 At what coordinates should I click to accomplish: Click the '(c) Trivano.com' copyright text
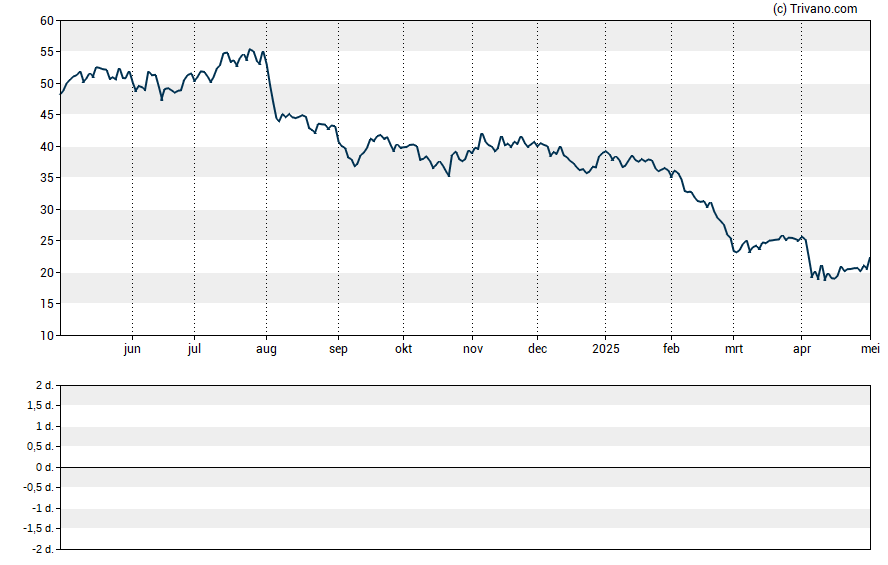pos(815,8)
